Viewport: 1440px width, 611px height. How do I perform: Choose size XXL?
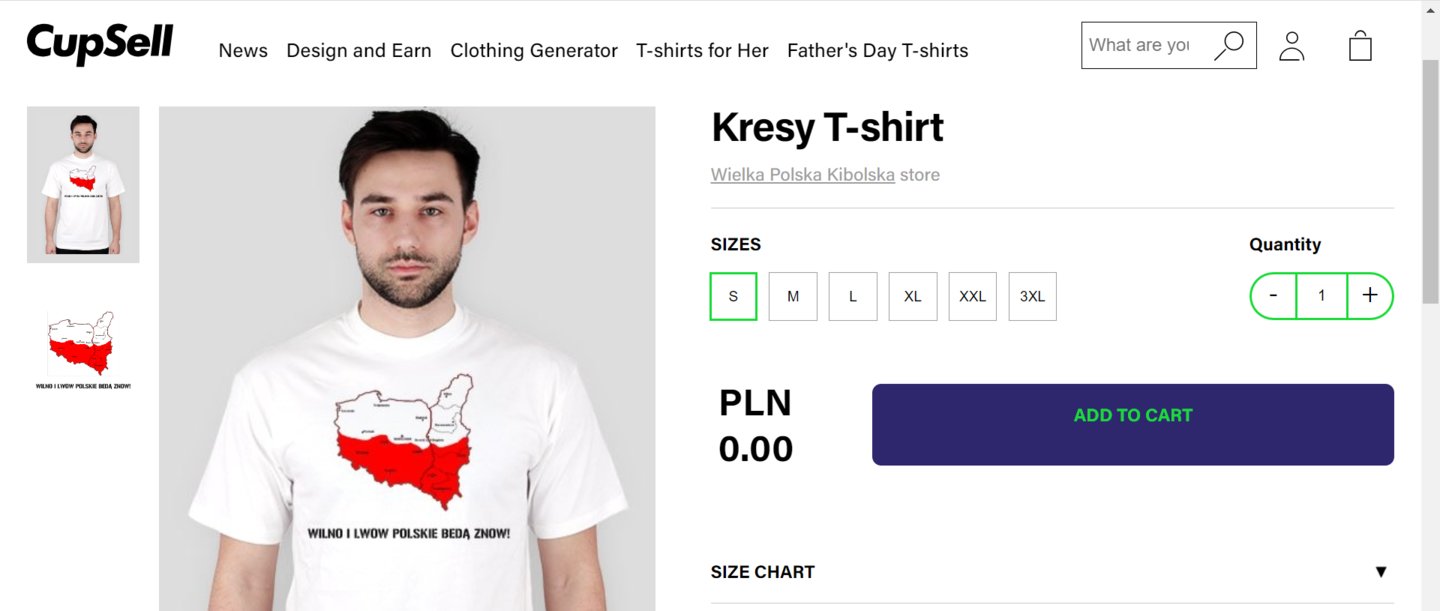(973, 296)
